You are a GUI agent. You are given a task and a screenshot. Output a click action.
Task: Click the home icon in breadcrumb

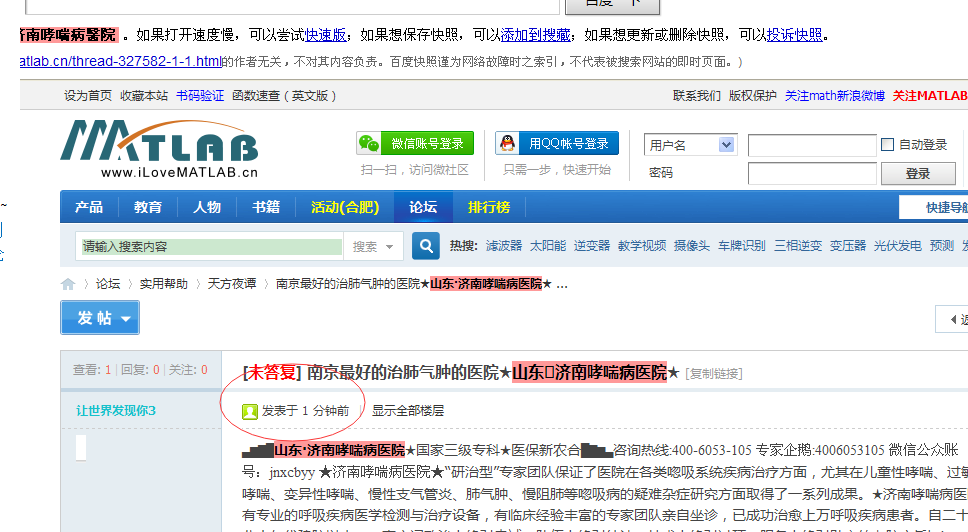click(x=68, y=284)
